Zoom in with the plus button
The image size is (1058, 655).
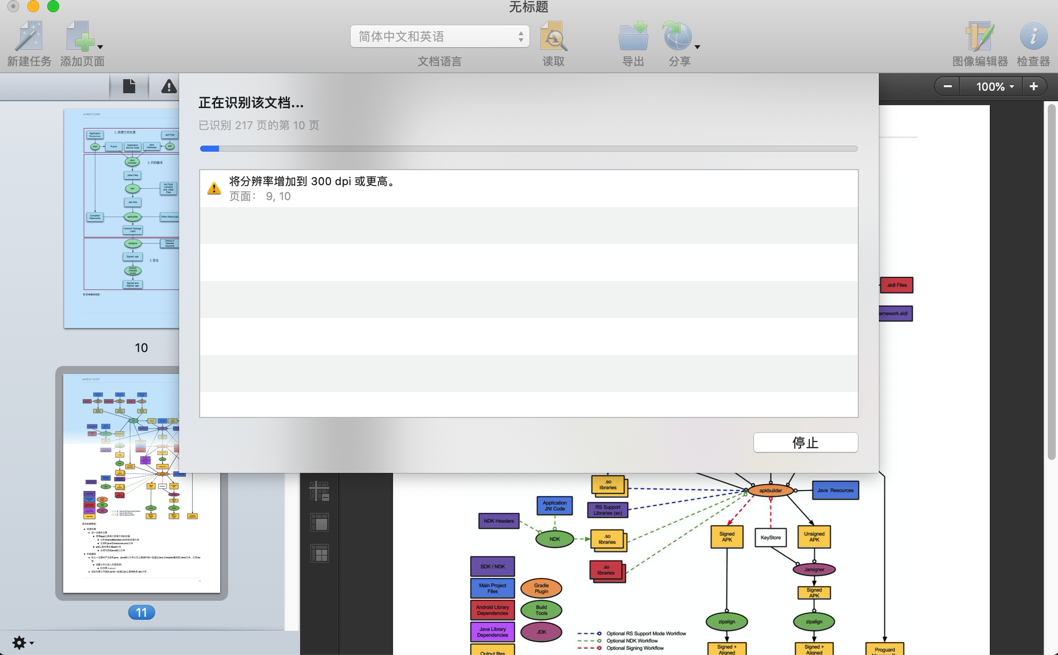(1034, 86)
